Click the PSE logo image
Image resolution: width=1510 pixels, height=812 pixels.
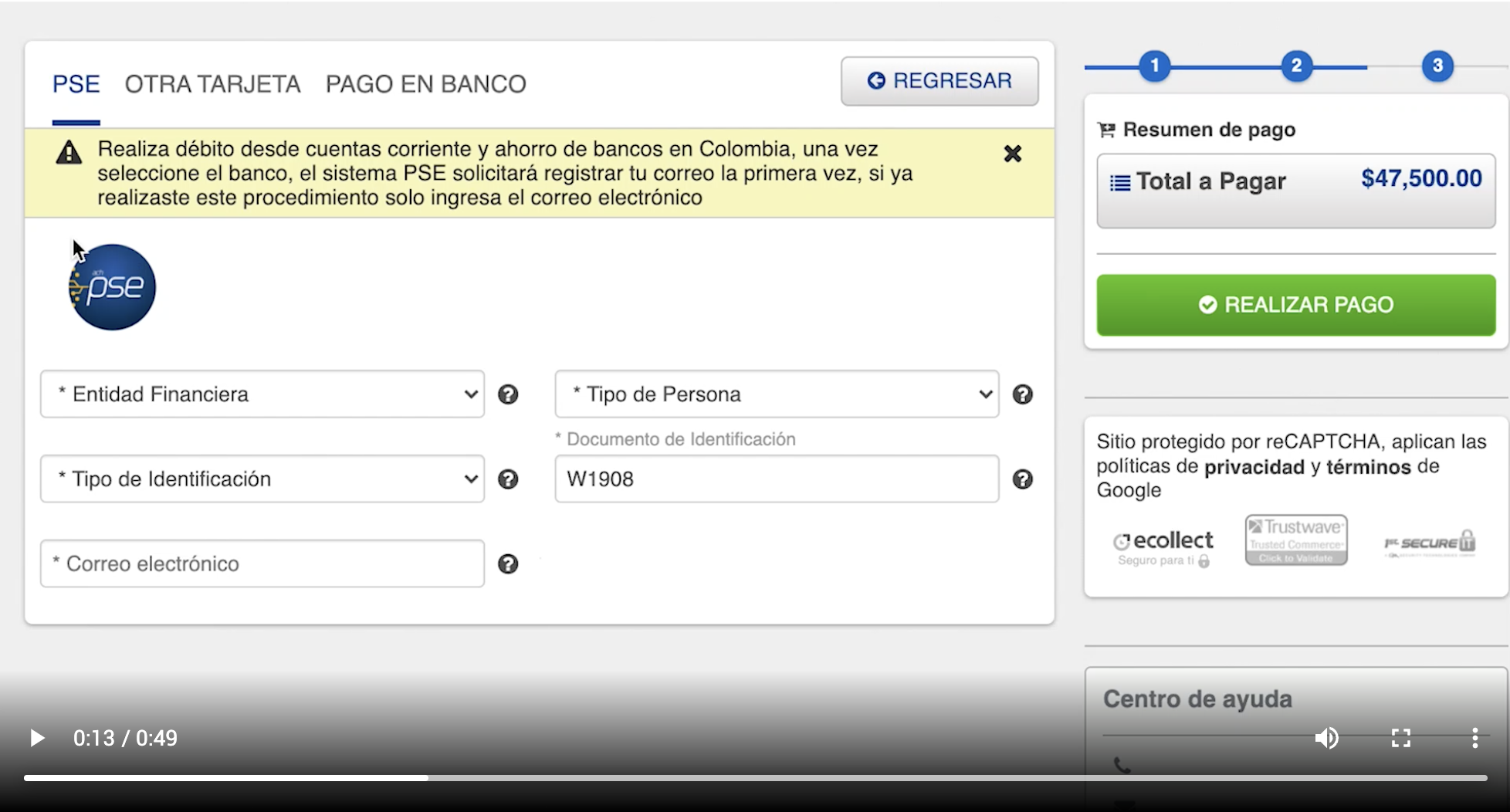click(x=112, y=287)
